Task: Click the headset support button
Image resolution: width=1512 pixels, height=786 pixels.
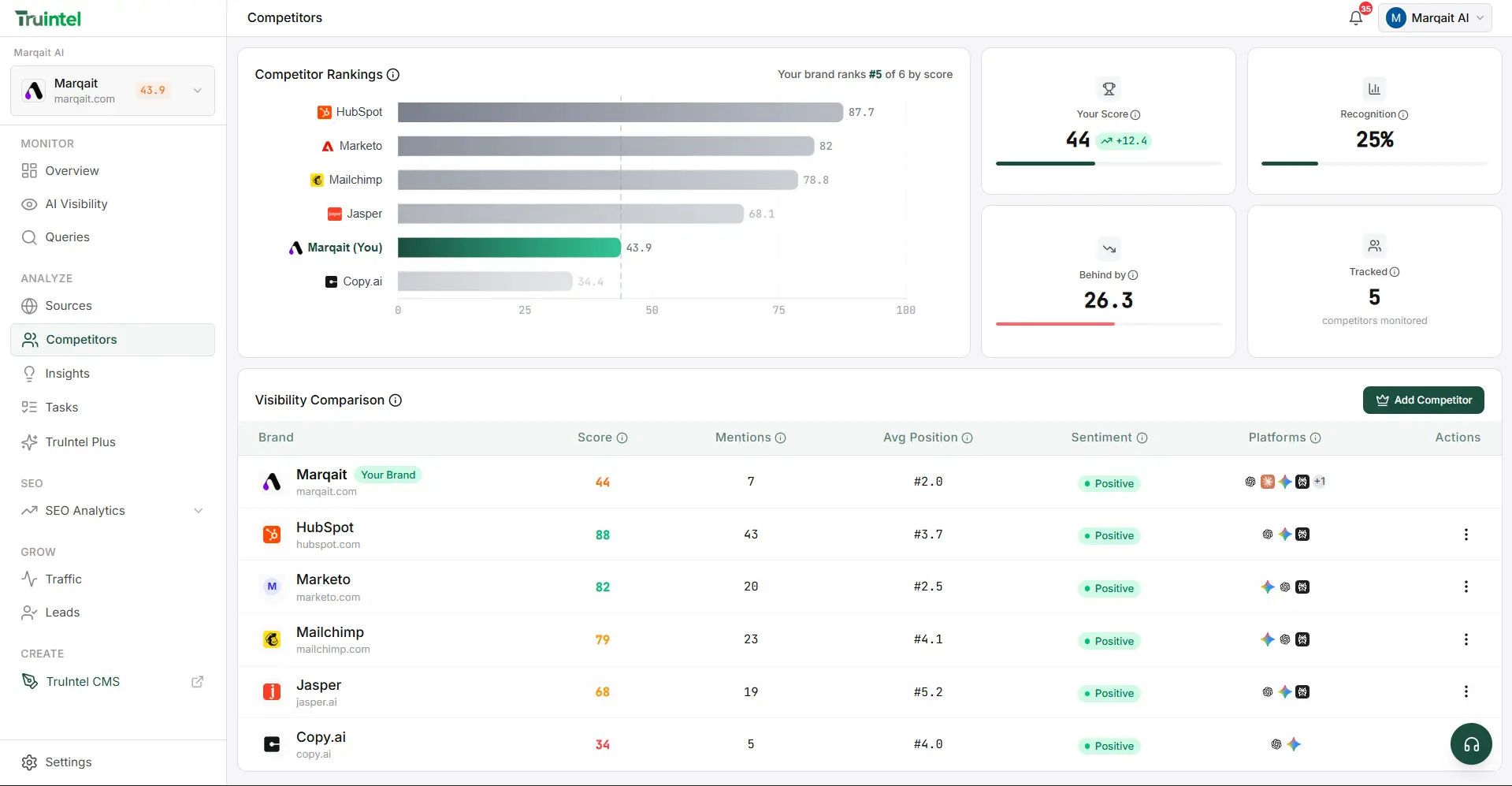Action: (x=1470, y=743)
